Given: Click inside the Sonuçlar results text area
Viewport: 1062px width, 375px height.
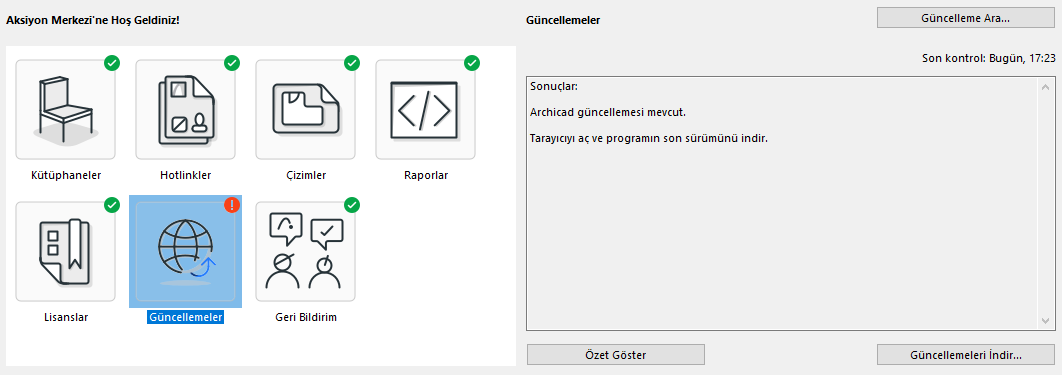Looking at the screenshot, I should 782,204.
